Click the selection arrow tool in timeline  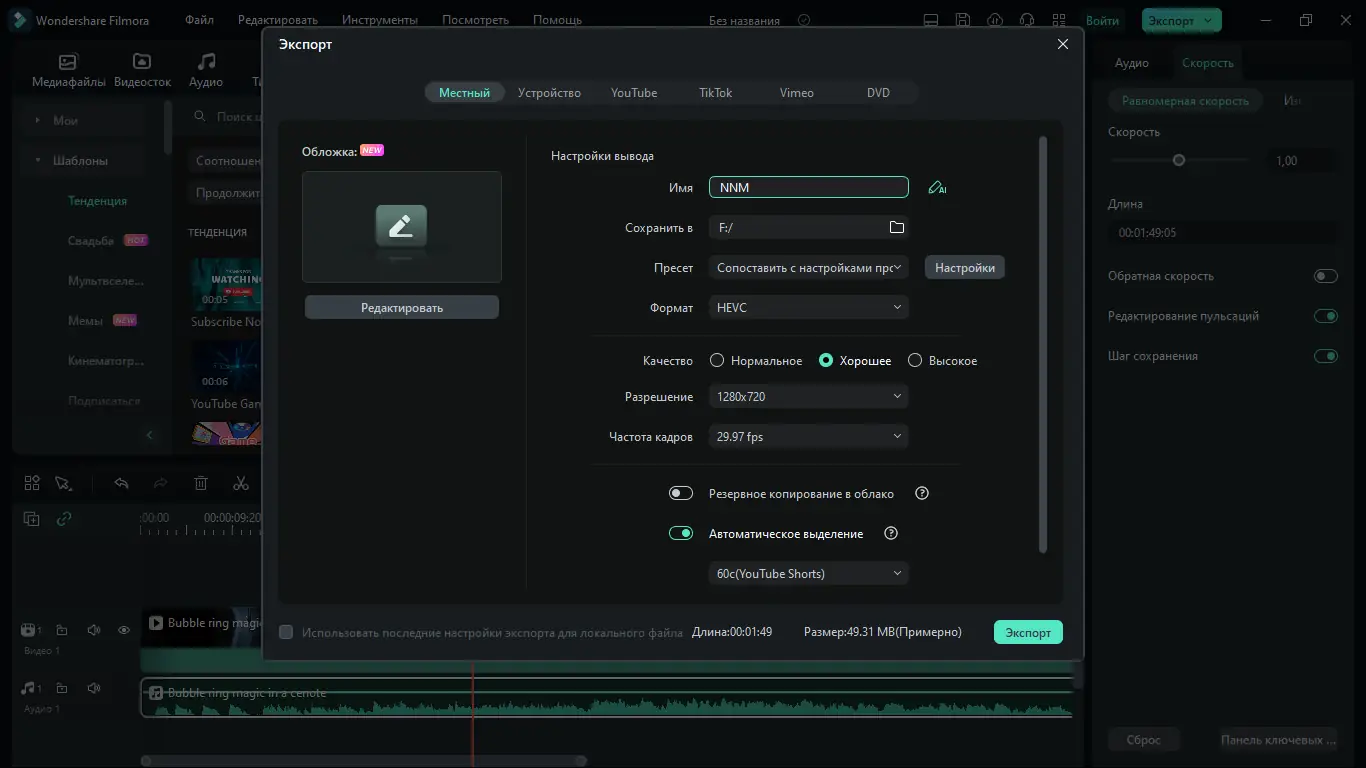[x=63, y=483]
